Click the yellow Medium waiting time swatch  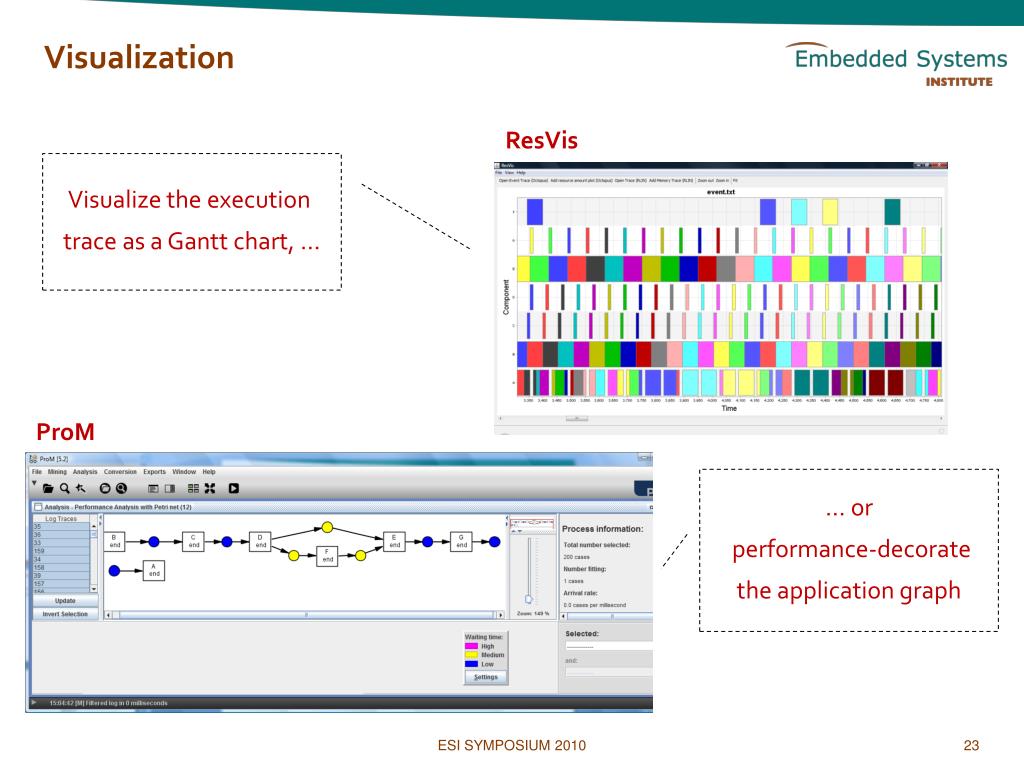coord(472,654)
